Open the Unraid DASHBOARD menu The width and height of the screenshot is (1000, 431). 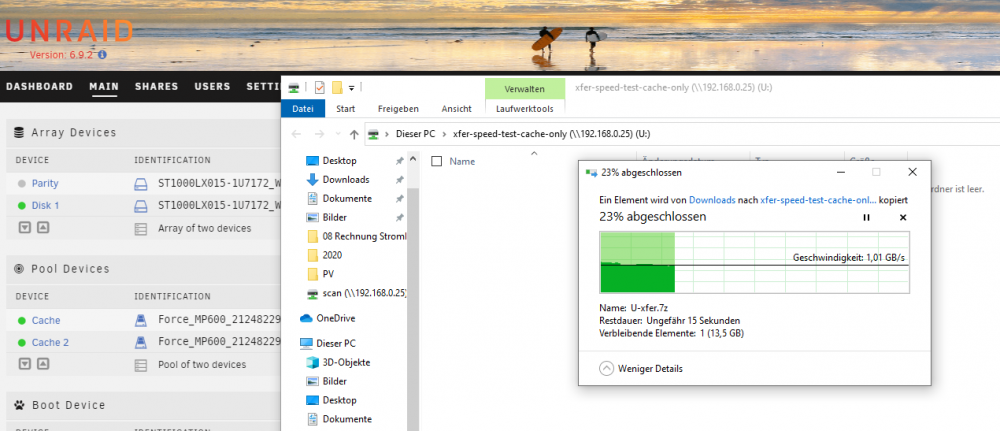coord(40,87)
